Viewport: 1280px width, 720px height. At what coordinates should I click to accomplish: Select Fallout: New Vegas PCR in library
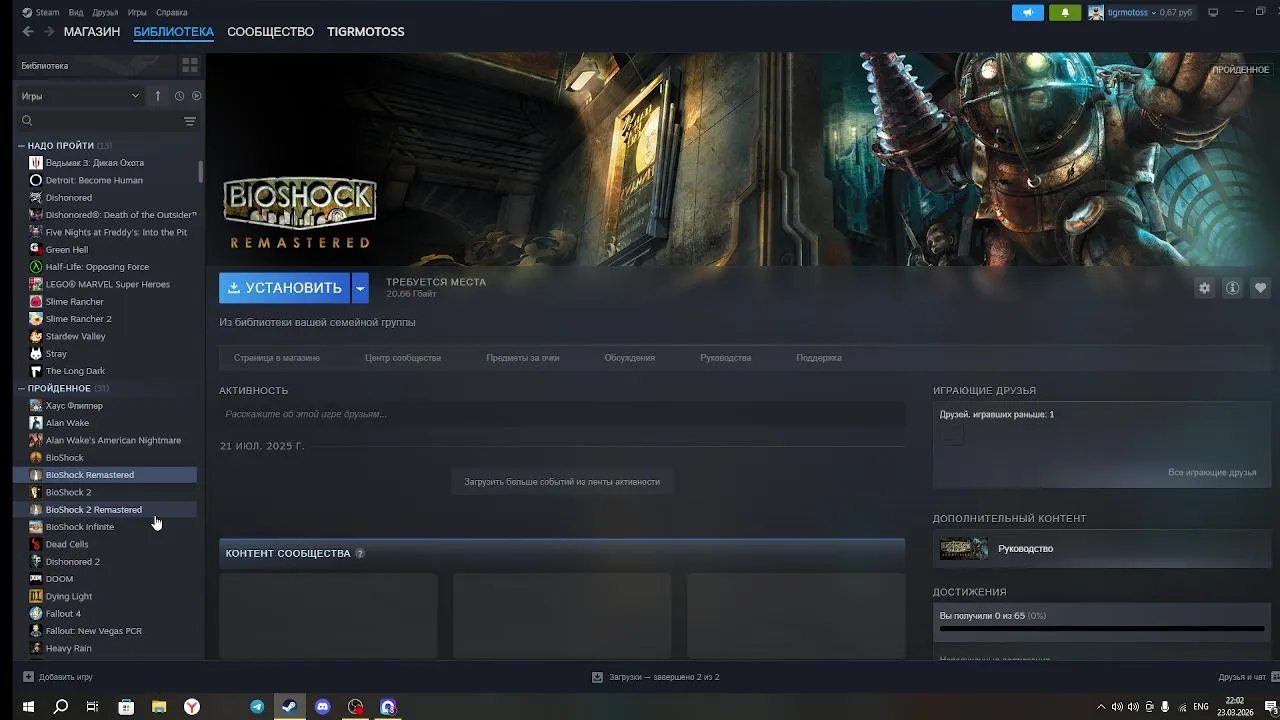[104, 631]
